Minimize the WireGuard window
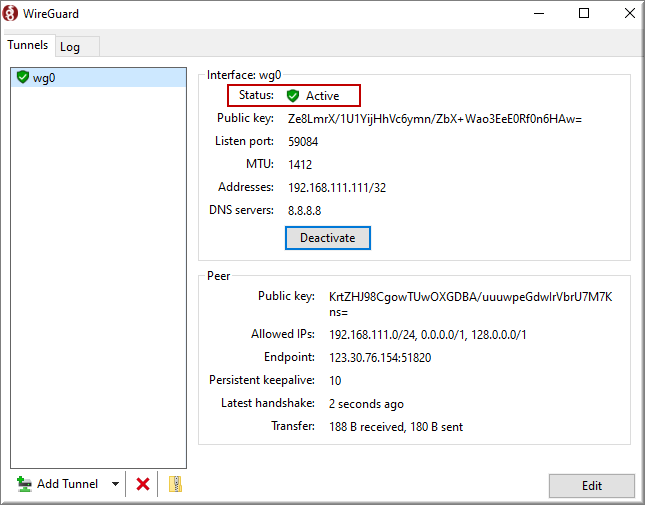Screen dimensions: 645x505 (539, 13)
